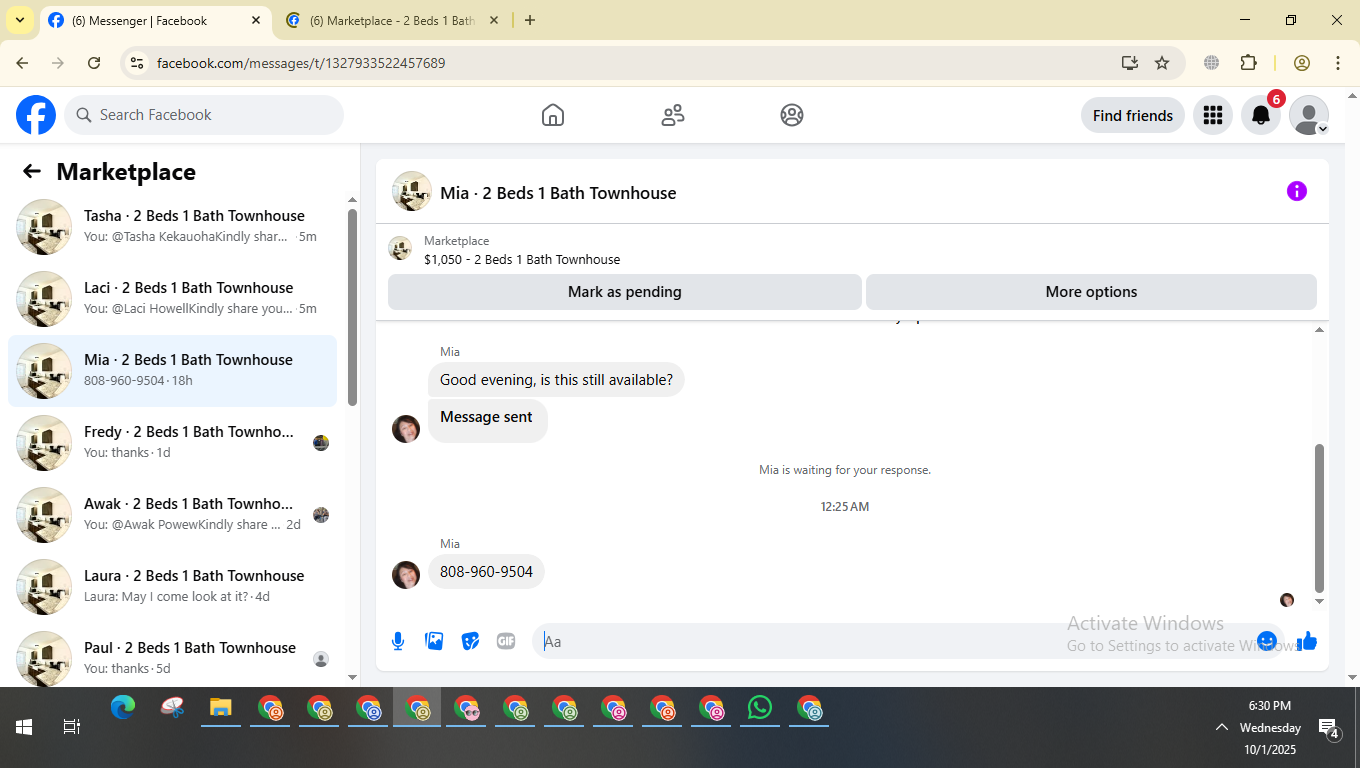The image size is (1360, 768).
Task: Click the Marketplace back arrow
Action: pos(32,171)
